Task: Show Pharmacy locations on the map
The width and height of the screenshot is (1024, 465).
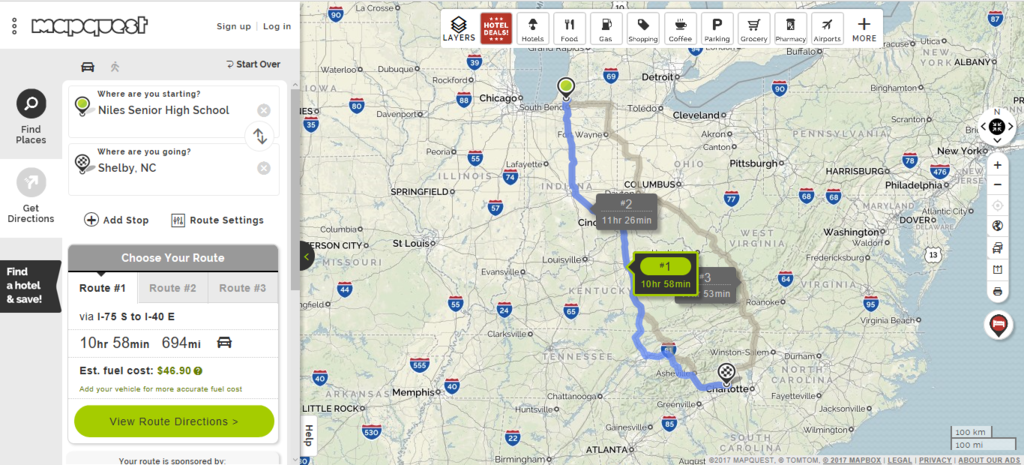Action: pyautogui.click(x=791, y=28)
